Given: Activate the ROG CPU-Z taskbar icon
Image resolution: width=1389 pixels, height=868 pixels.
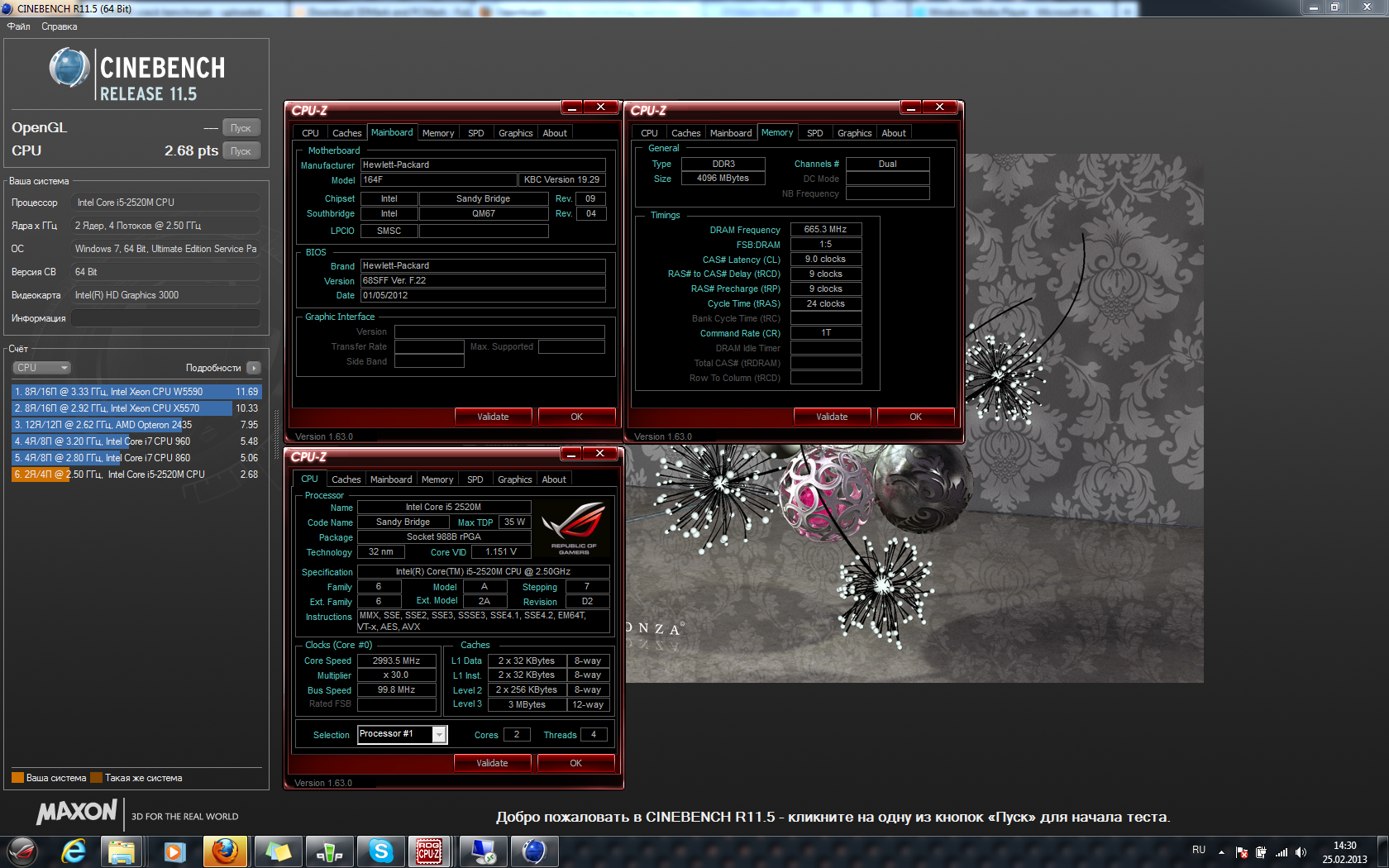Looking at the screenshot, I should [x=428, y=851].
